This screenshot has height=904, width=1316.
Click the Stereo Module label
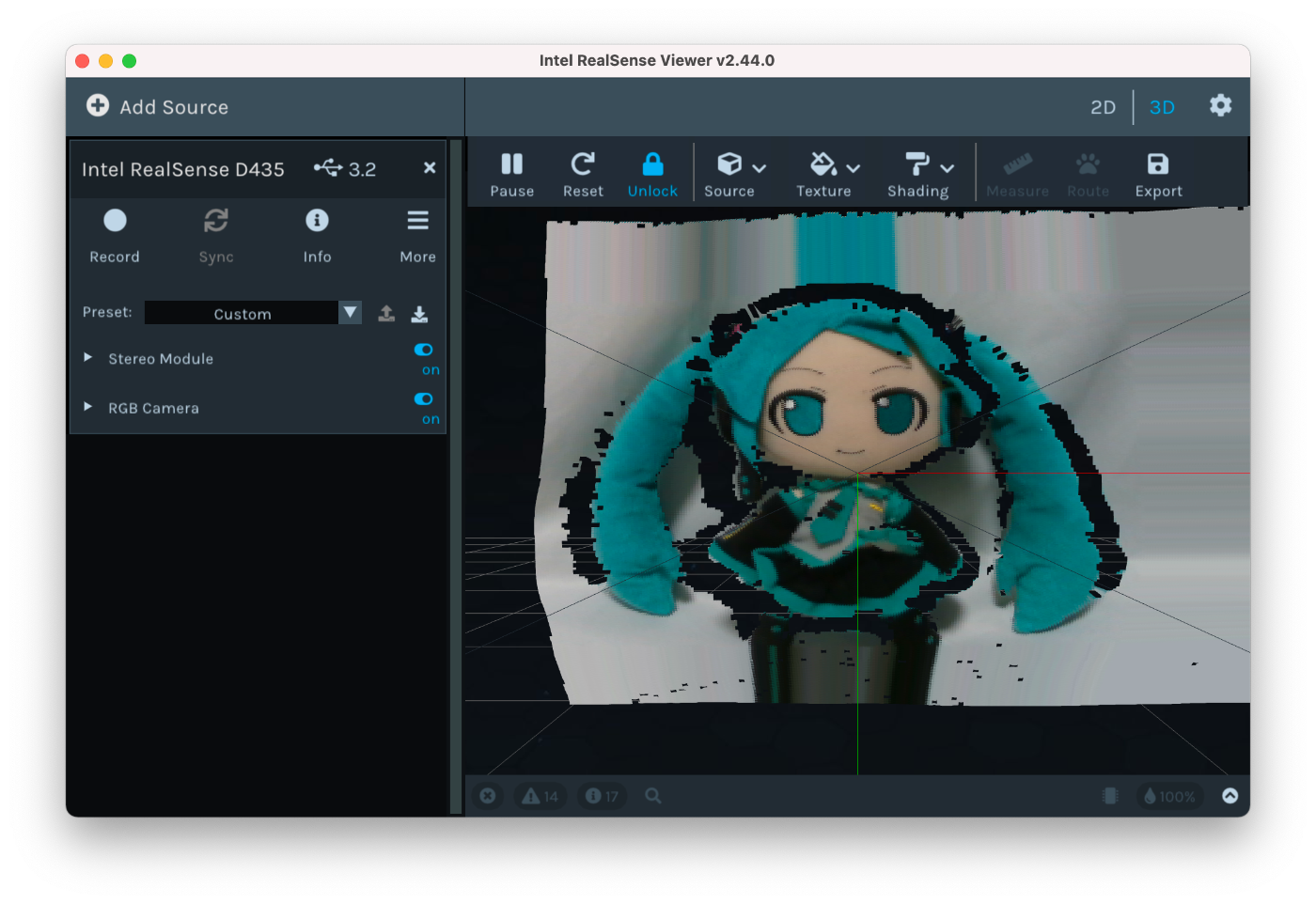click(161, 359)
